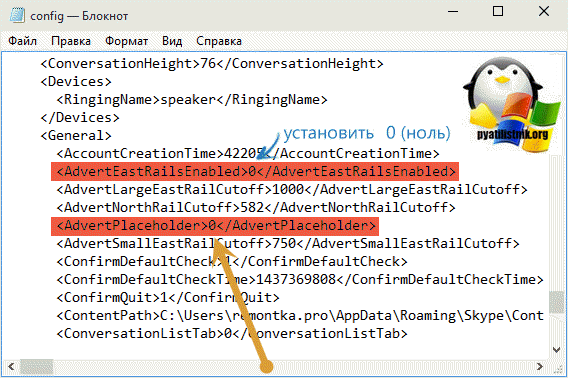Open the Вид menu
The height and width of the screenshot is (378, 568).
tap(172, 41)
